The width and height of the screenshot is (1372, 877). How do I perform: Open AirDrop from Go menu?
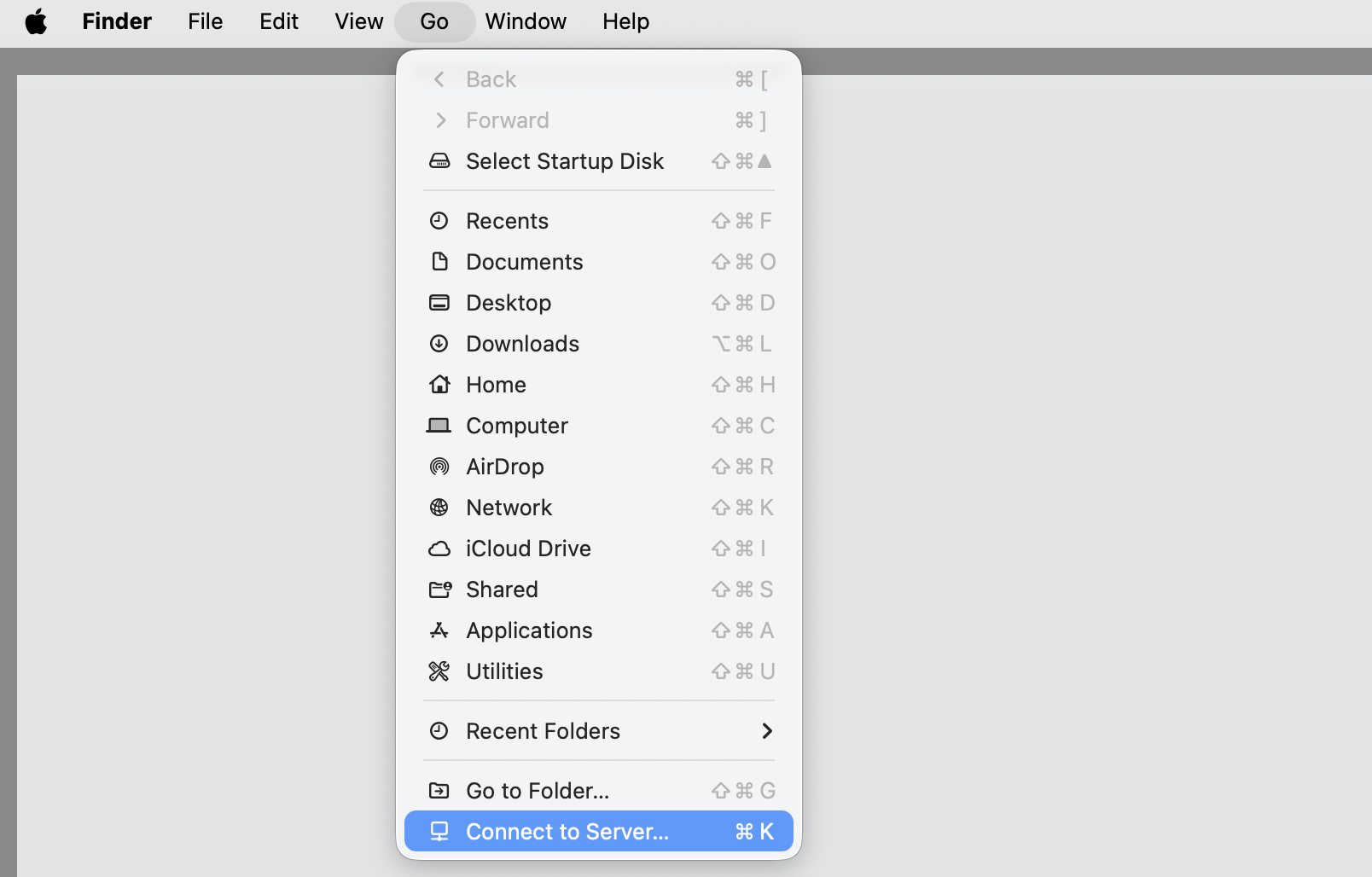599,467
